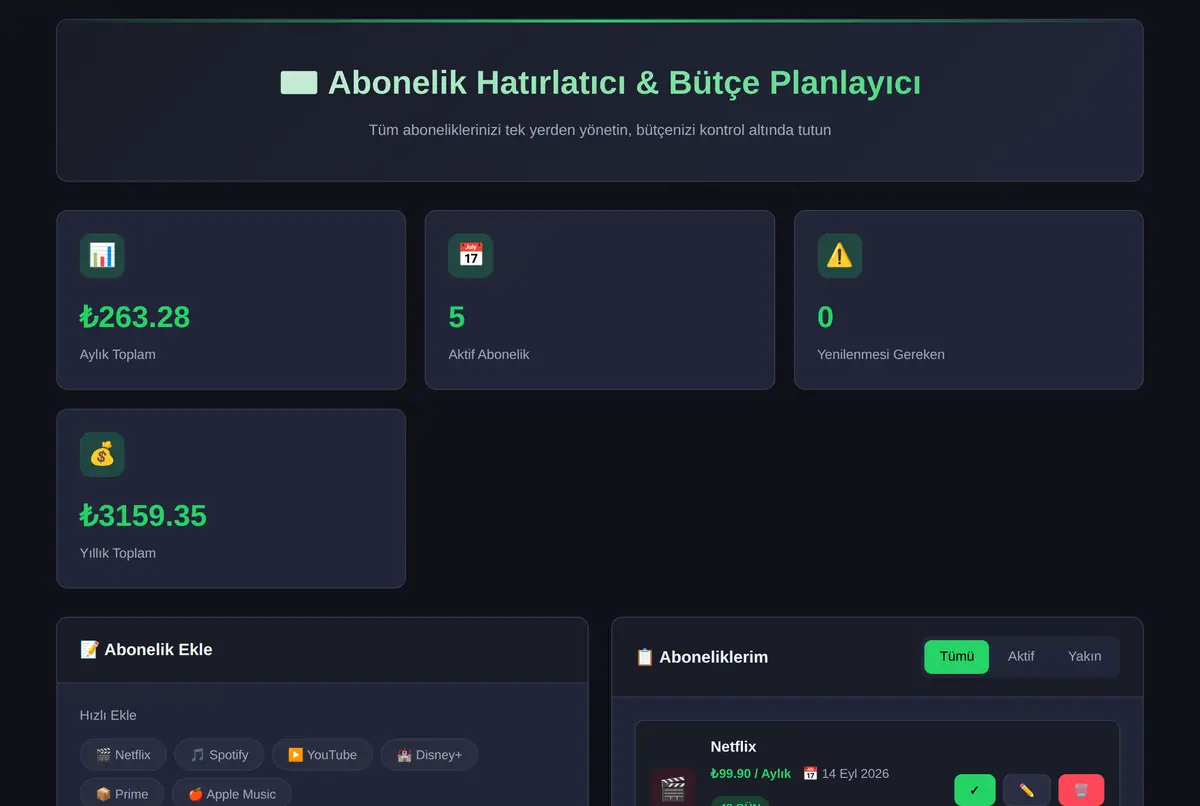Screen dimensions: 1200x806
Task: Mark the Netflix subscription with the green check button
Action: click(975, 790)
